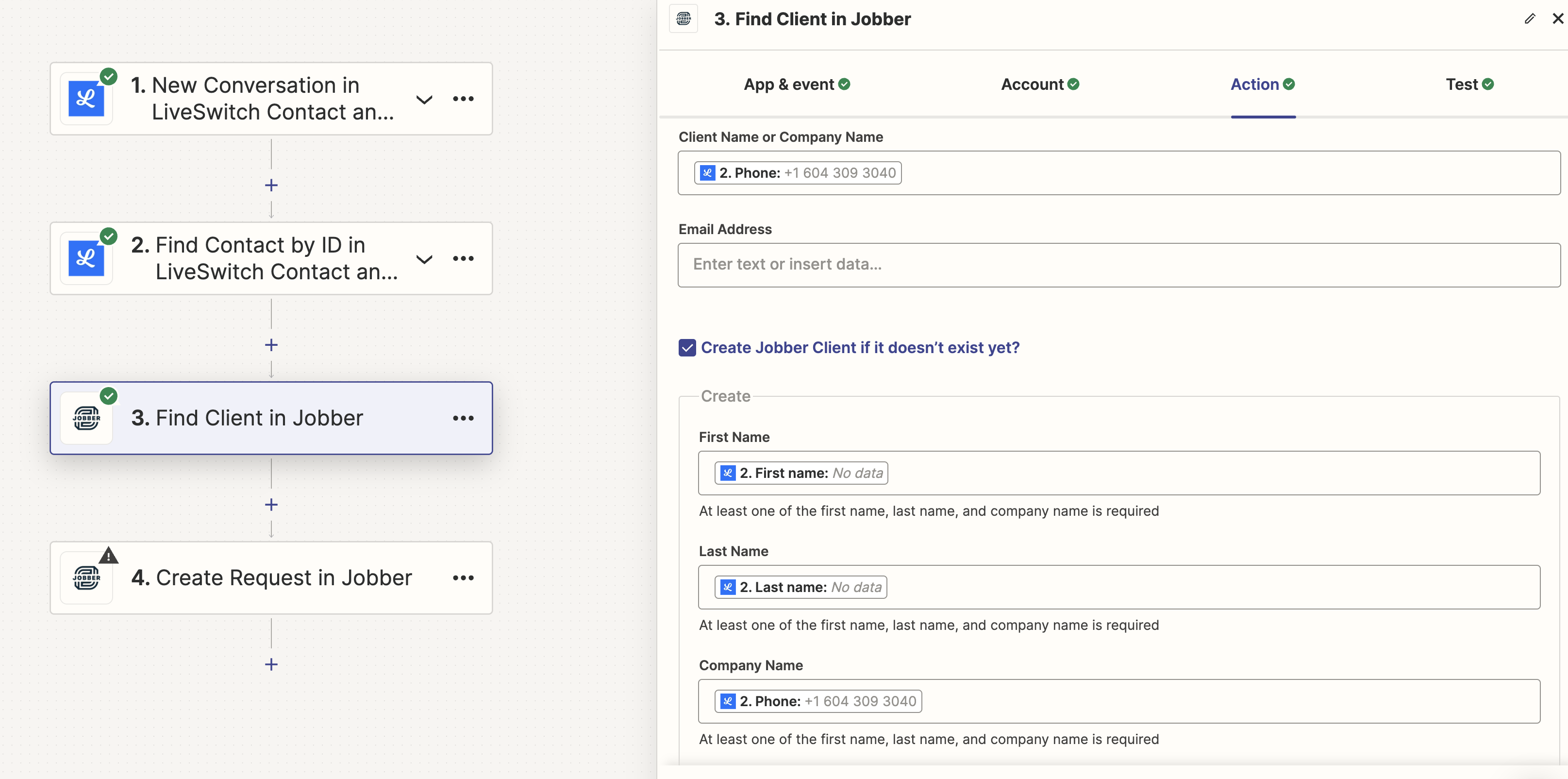Image resolution: width=1568 pixels, height=779 pixels.
Task: Select step 3 Find Client in Jobber
Action: point(271,418)
